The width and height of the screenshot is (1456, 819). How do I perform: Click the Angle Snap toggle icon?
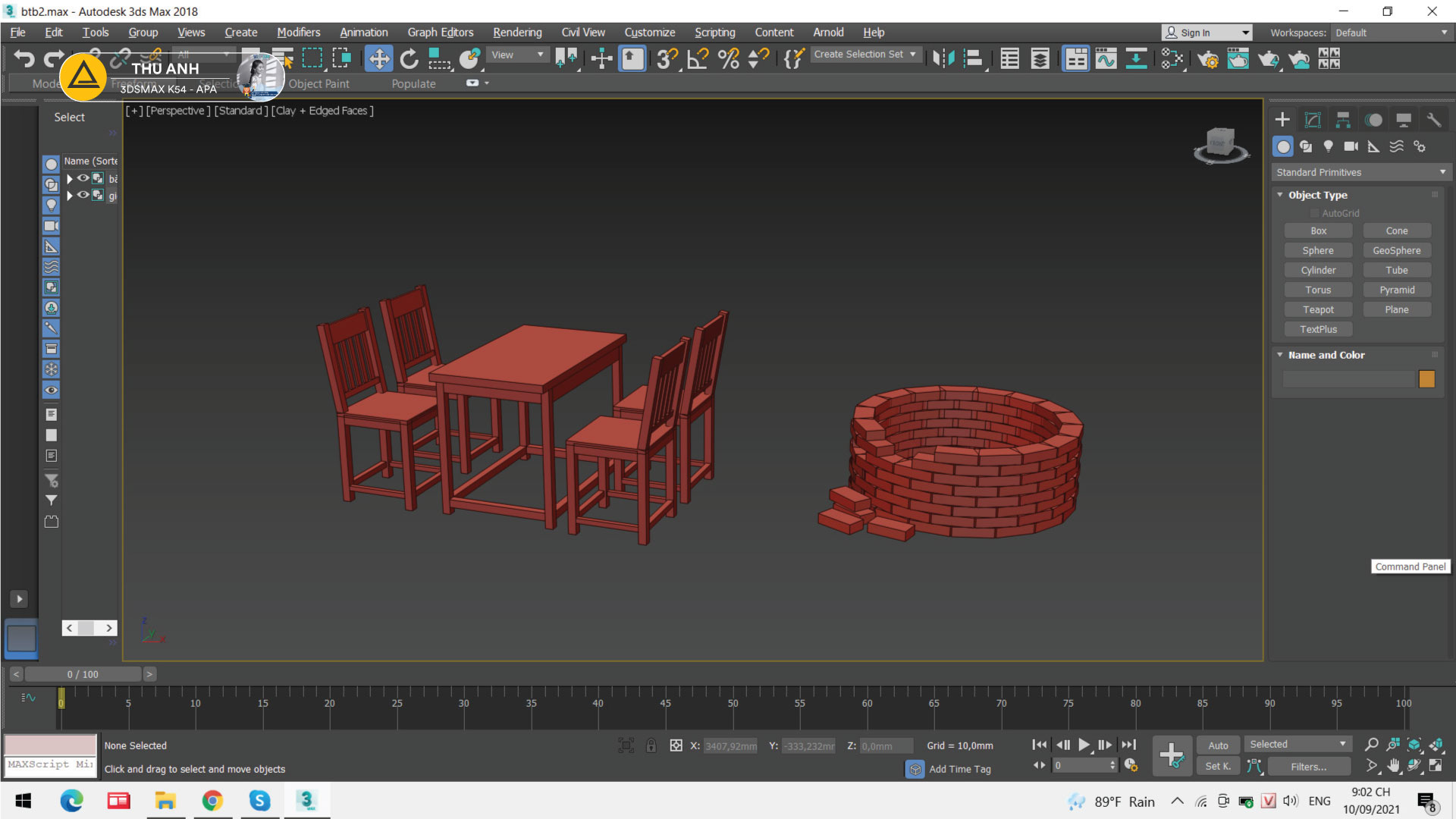tap(698, 58)
